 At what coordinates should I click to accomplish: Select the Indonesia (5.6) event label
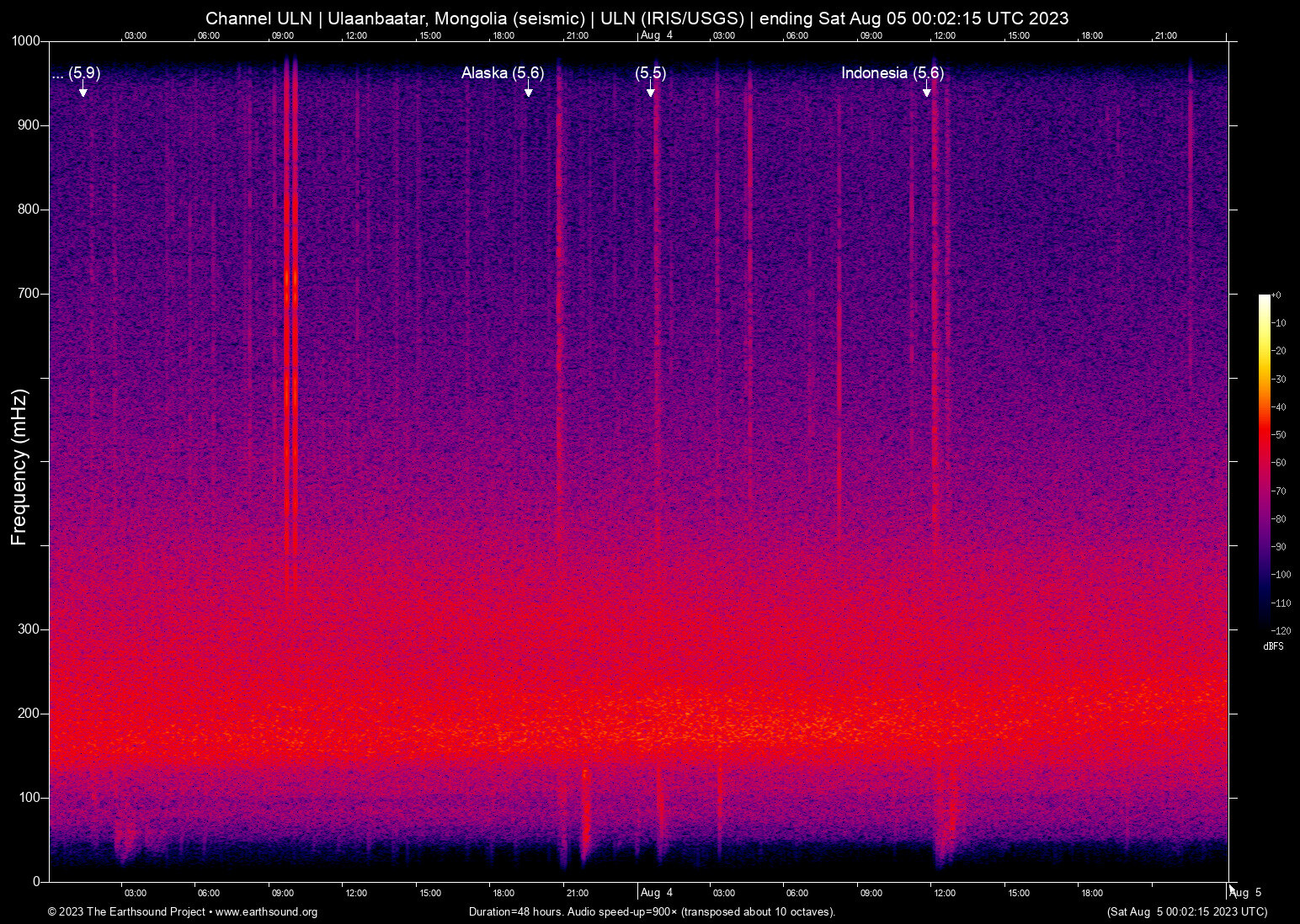892,73
